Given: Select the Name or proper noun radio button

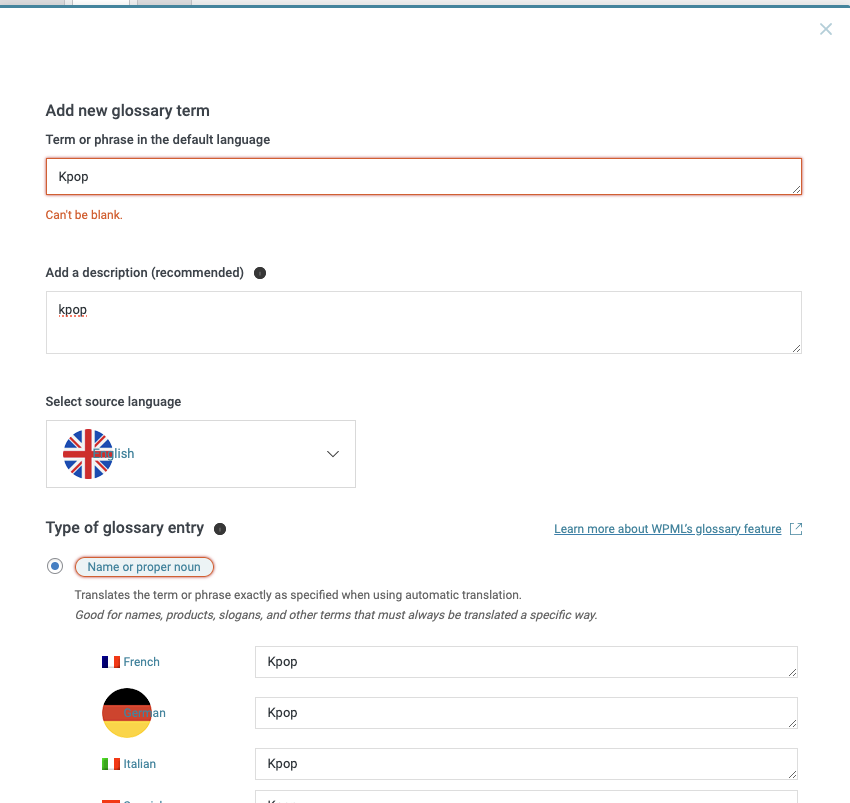Looking at the screenshot, I should (55, 567).
